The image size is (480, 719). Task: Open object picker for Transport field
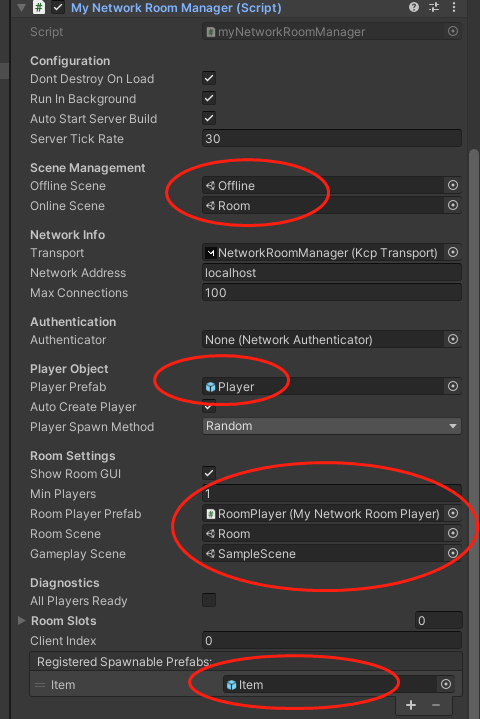pos(453,252)
